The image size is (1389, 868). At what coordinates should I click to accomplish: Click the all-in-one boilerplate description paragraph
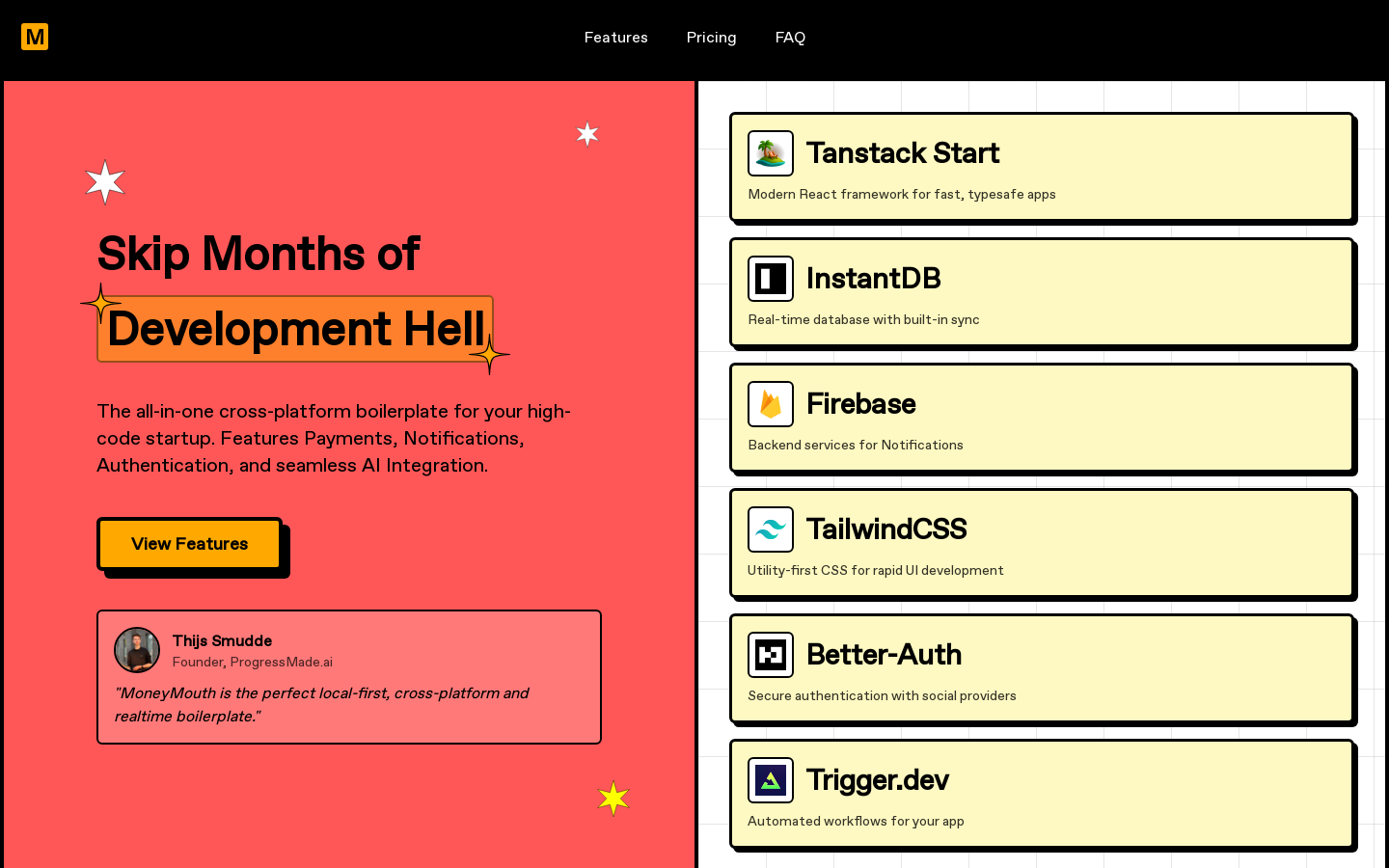click(x=334, y=438)
